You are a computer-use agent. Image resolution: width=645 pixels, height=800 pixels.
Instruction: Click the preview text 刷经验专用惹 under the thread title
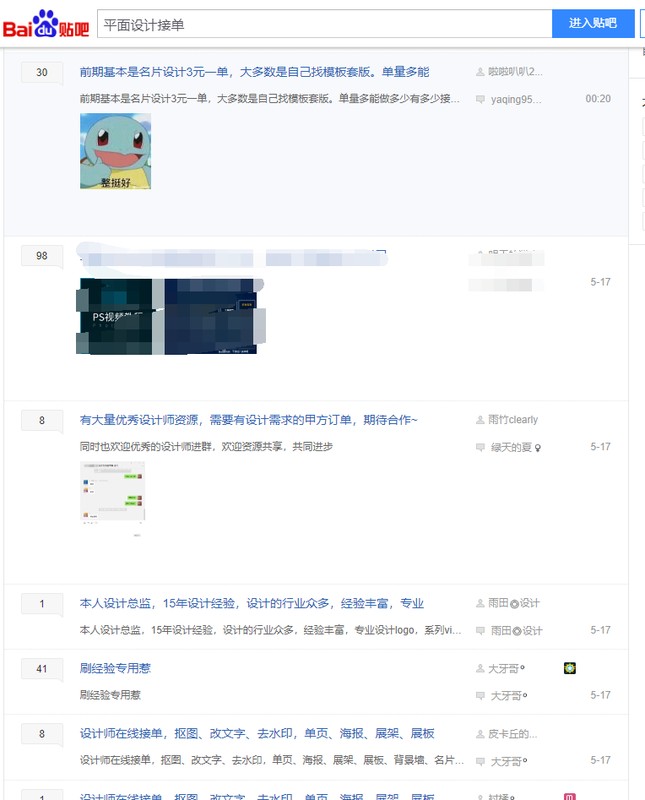pos(110,695)
